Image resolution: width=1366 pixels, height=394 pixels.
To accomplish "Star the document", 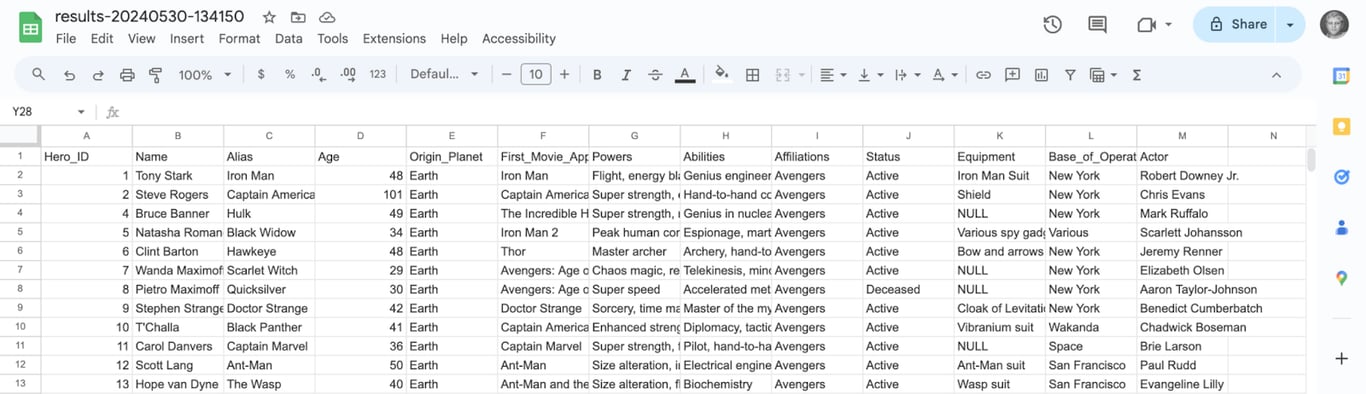I will [269, 17].
